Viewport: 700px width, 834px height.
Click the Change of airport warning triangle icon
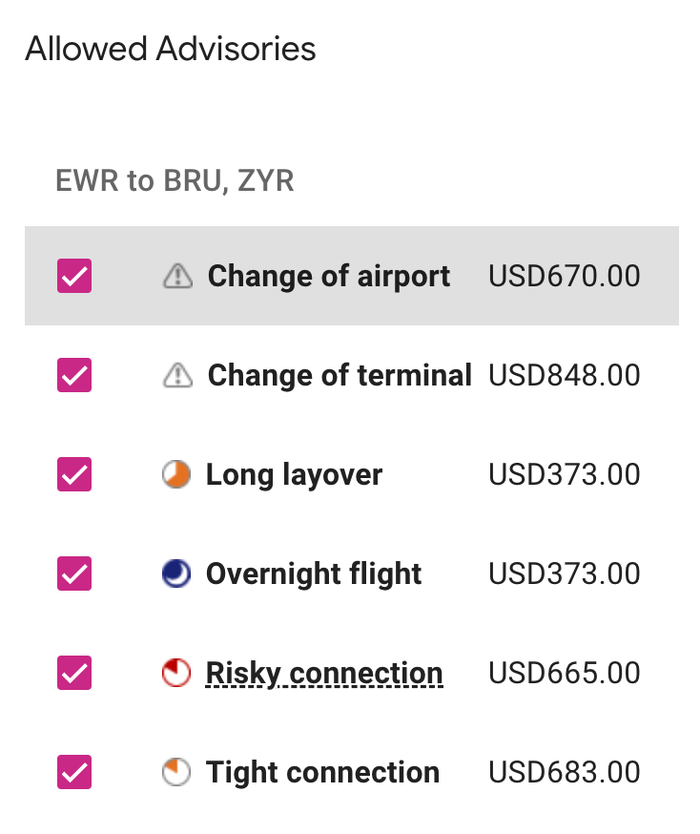pyautogui.click(x=178, y=276)
